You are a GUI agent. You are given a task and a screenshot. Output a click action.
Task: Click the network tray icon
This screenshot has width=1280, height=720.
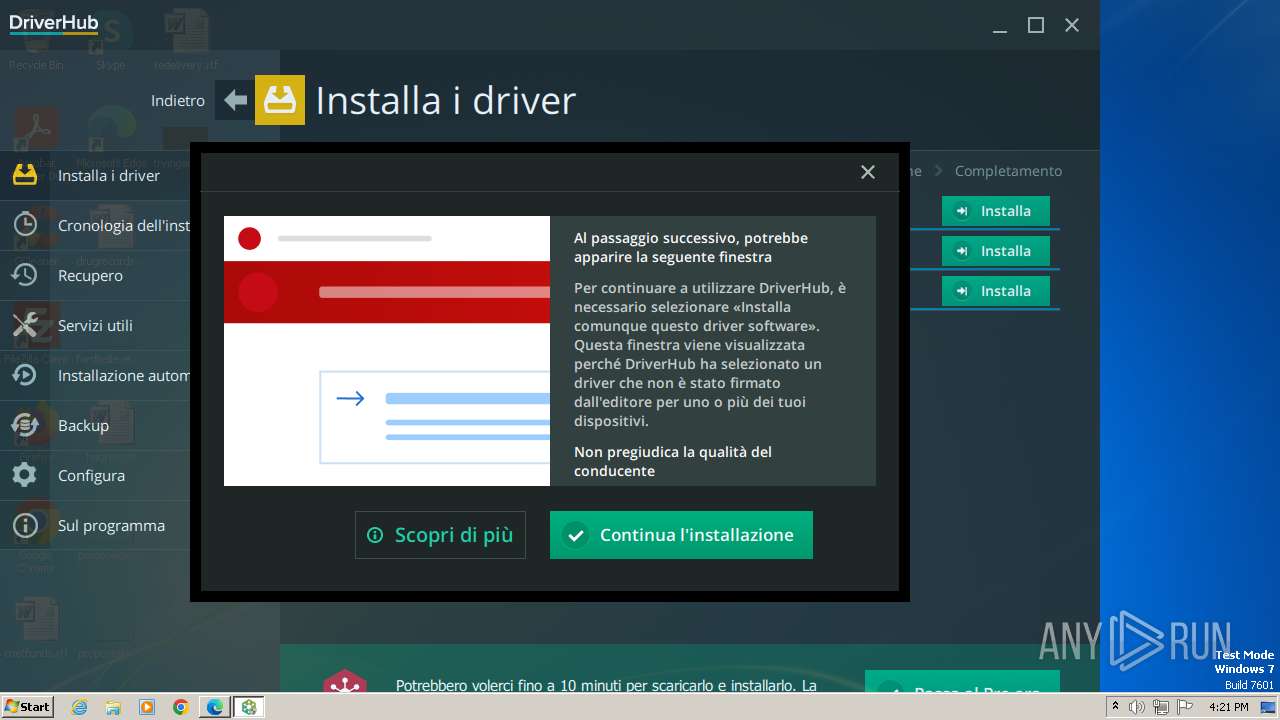pyautogui.click(x=1161, y=707)
